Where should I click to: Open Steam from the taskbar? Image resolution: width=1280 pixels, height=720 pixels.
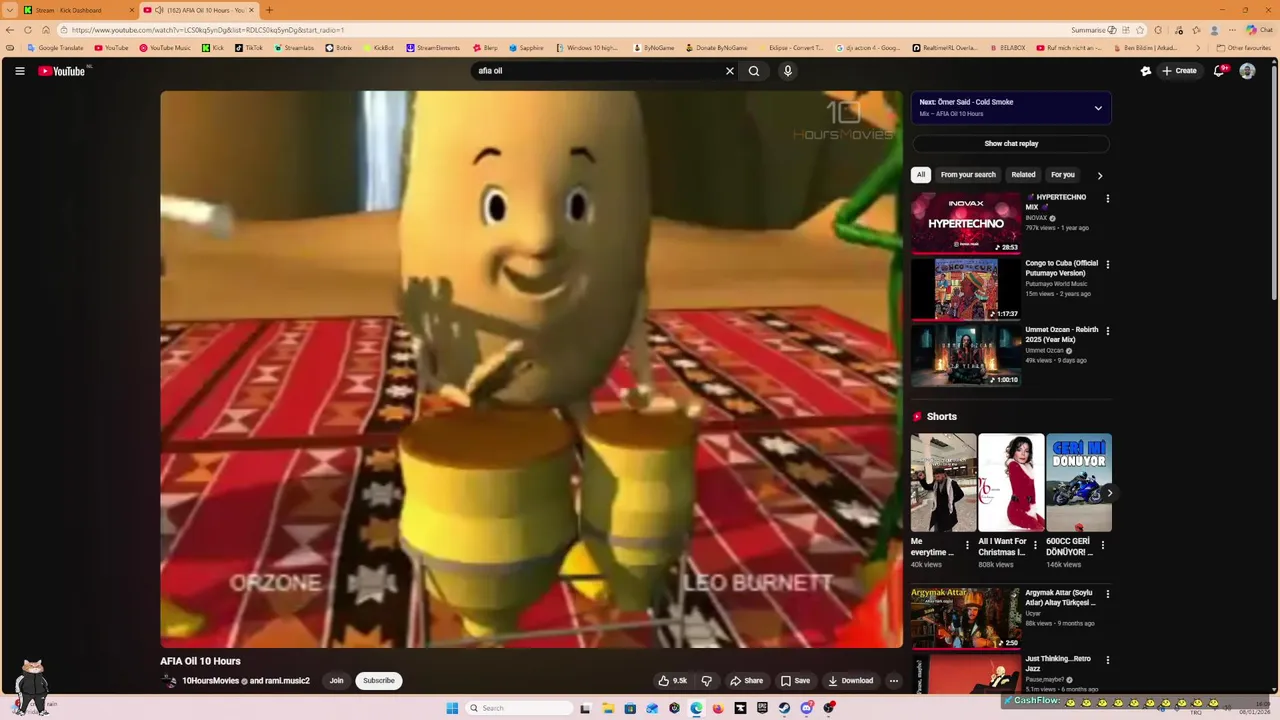[784, 708]
